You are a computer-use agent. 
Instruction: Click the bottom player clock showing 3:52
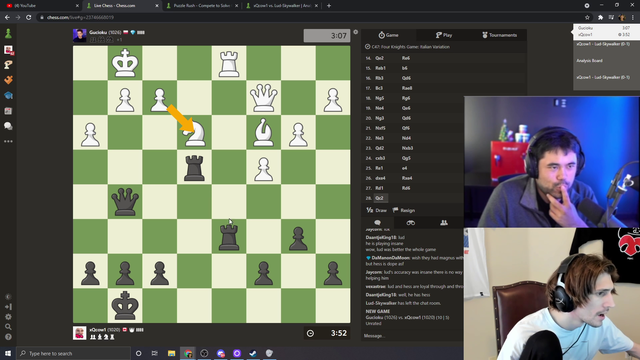(327, 333)
